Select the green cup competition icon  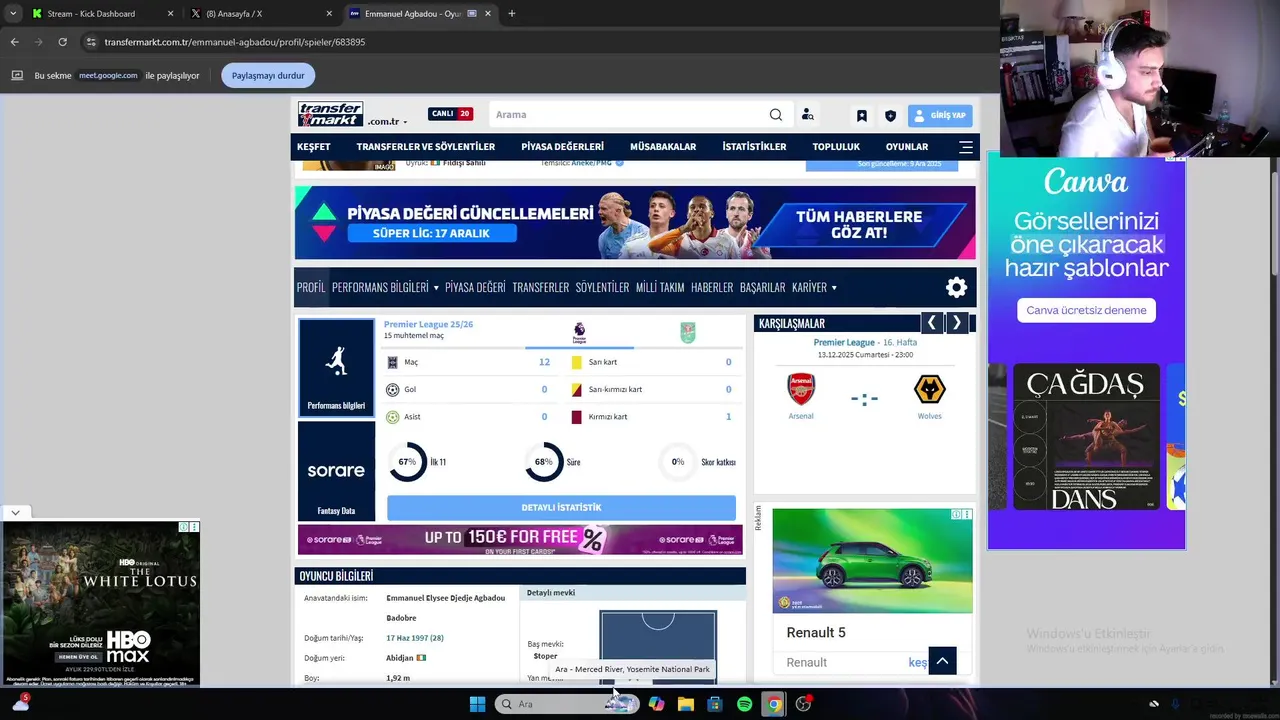688,333
